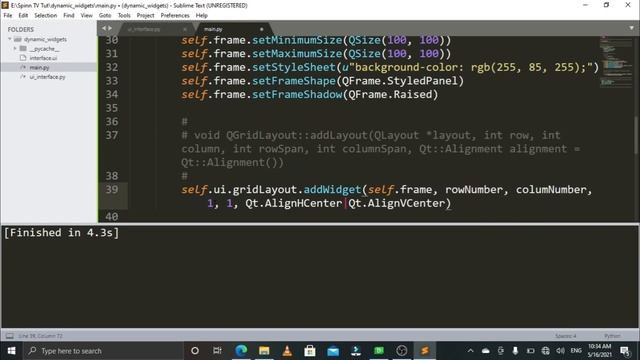640x360 pixels.
Task: Launch Microsoft Edge from taskbar
Action: coord(241,351)
